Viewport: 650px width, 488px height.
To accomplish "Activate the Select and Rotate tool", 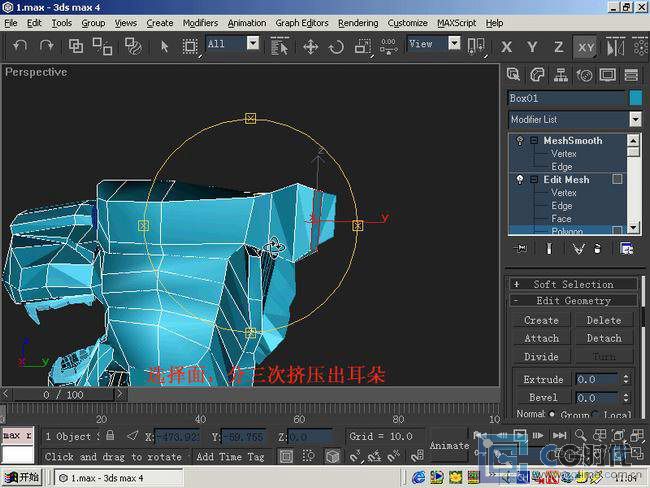I will pyautogui.click(x=336, y=46).
